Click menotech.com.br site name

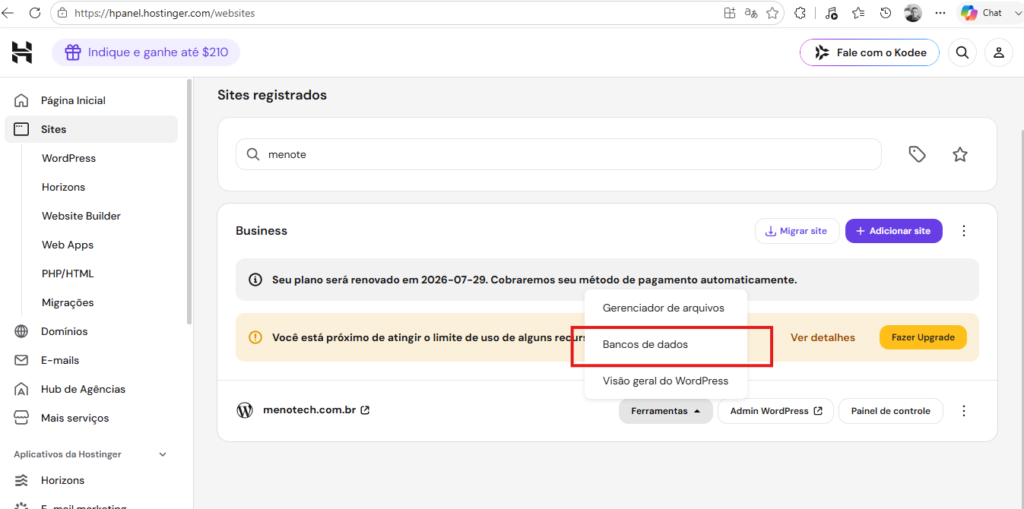pos(309,411)
